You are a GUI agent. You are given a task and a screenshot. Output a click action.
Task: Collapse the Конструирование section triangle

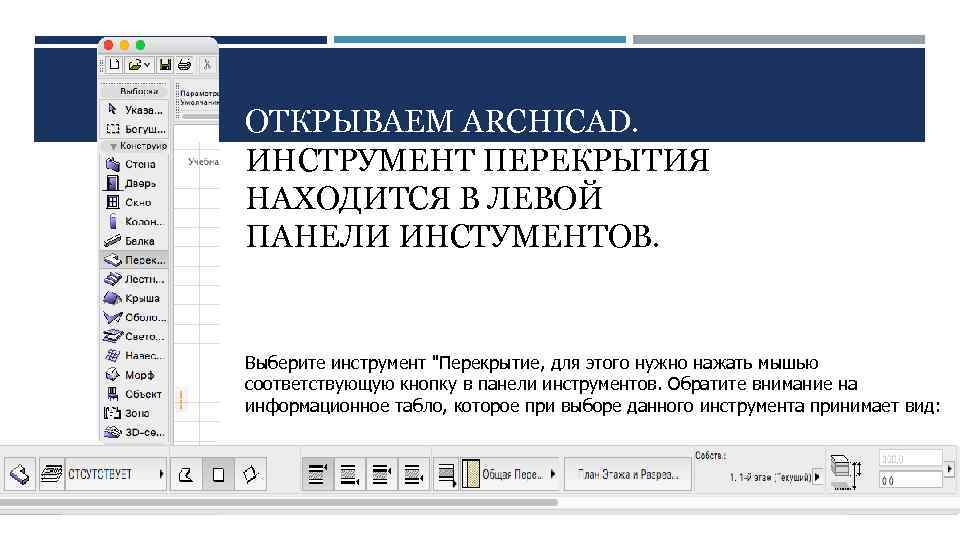[113, 146]
